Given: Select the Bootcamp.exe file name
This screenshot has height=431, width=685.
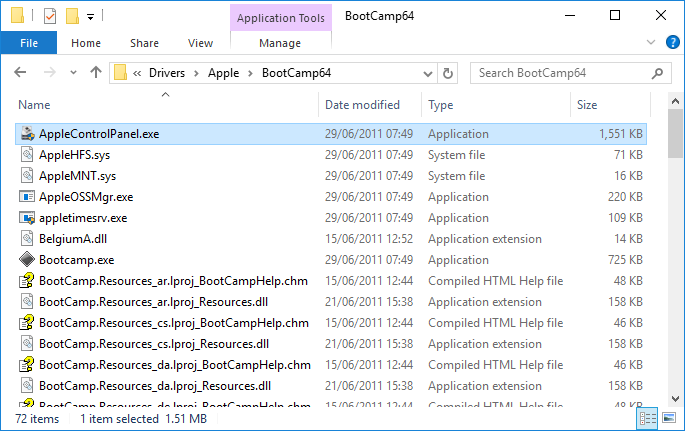Looking at the screenshot, I should coord(76,260).
